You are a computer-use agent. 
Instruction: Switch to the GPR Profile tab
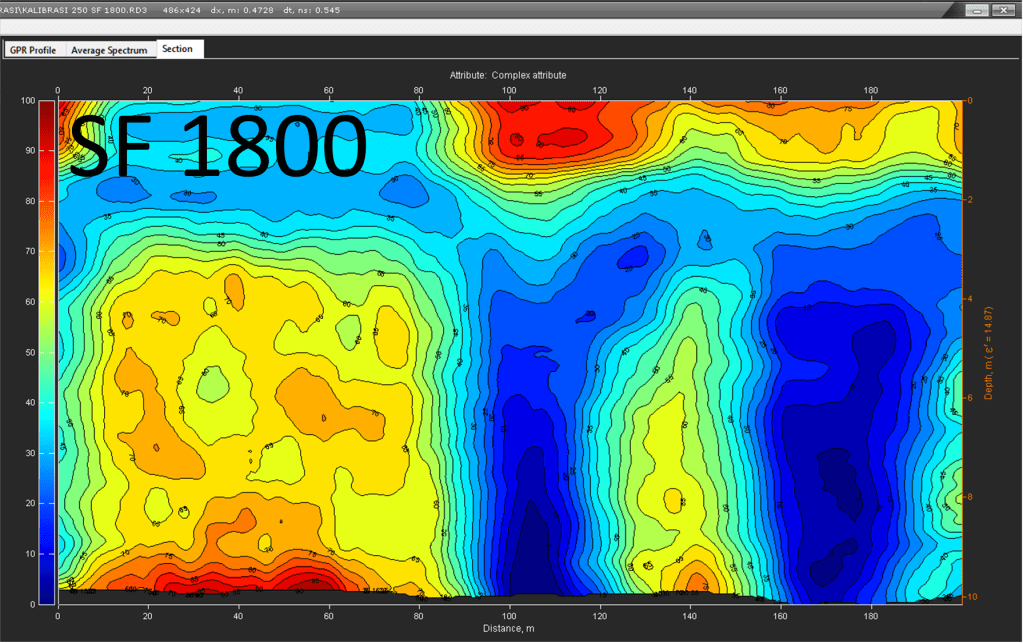pos(33,50)
